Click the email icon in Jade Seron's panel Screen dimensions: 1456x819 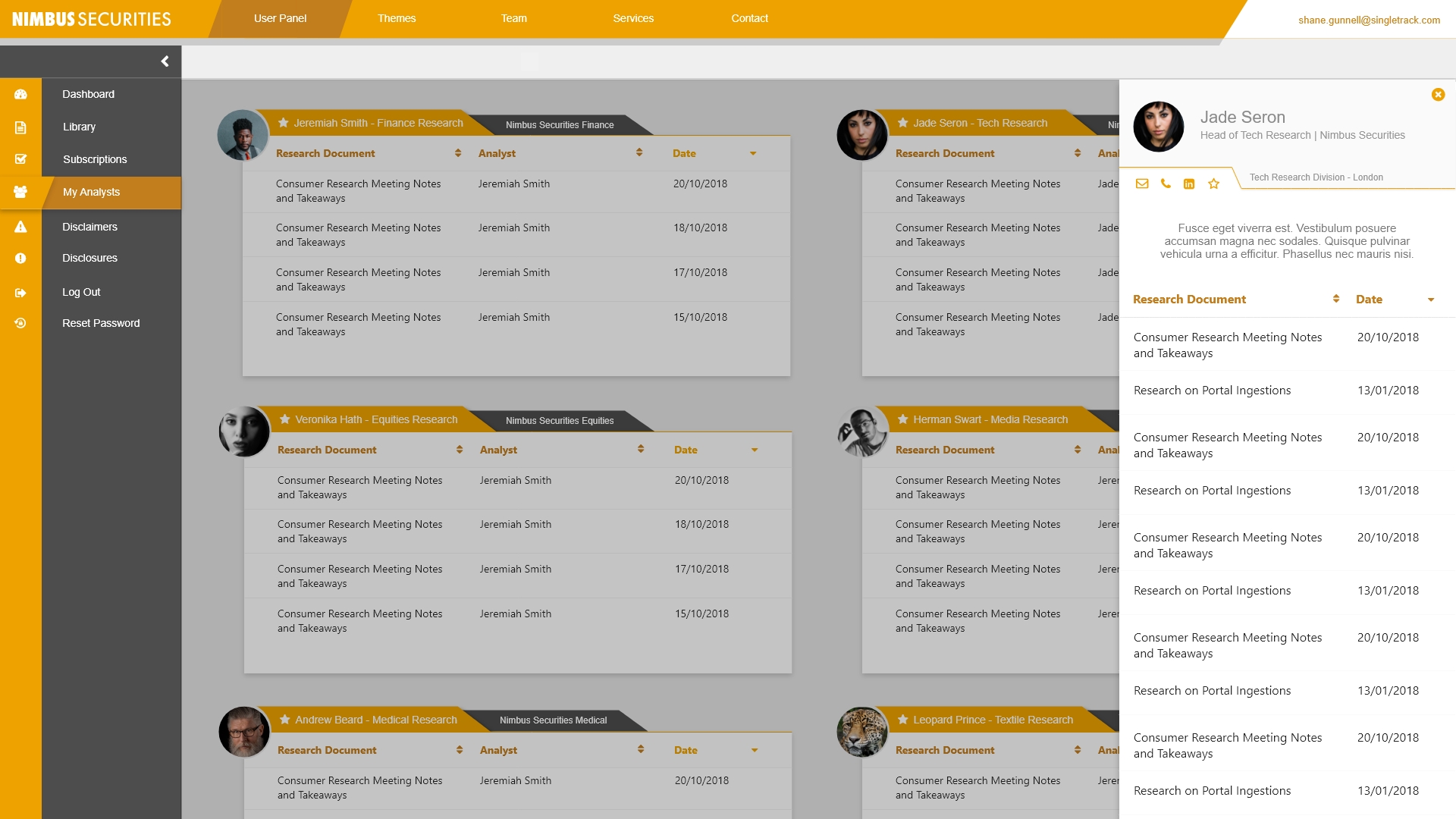[1142, 184]
